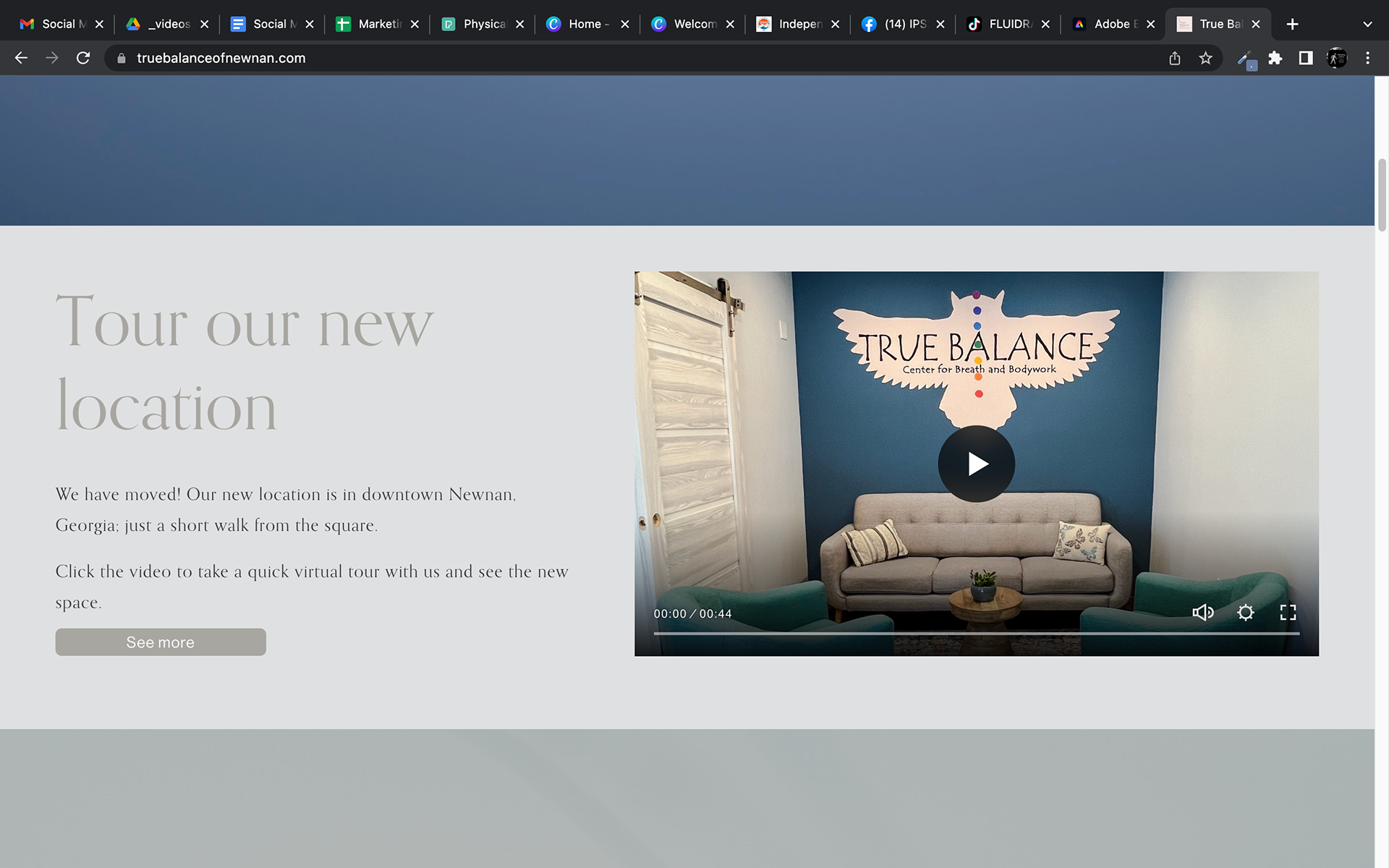Image resolution: width=1389 pixels, height=868 pixels.
Task: Open Chrome three-dot menu
Action: [1367, 58]
